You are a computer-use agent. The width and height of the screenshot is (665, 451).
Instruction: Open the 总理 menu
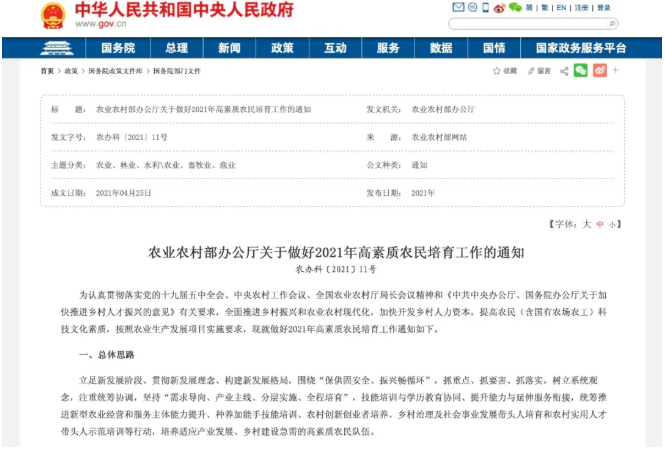pyautogui.click(x=176, y=48)
